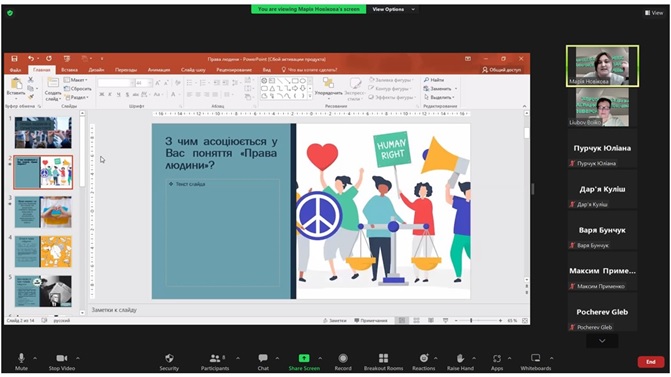Show more participants with the down chevron
This screenshot has width=671, height=377.
[x=602, y=341]
